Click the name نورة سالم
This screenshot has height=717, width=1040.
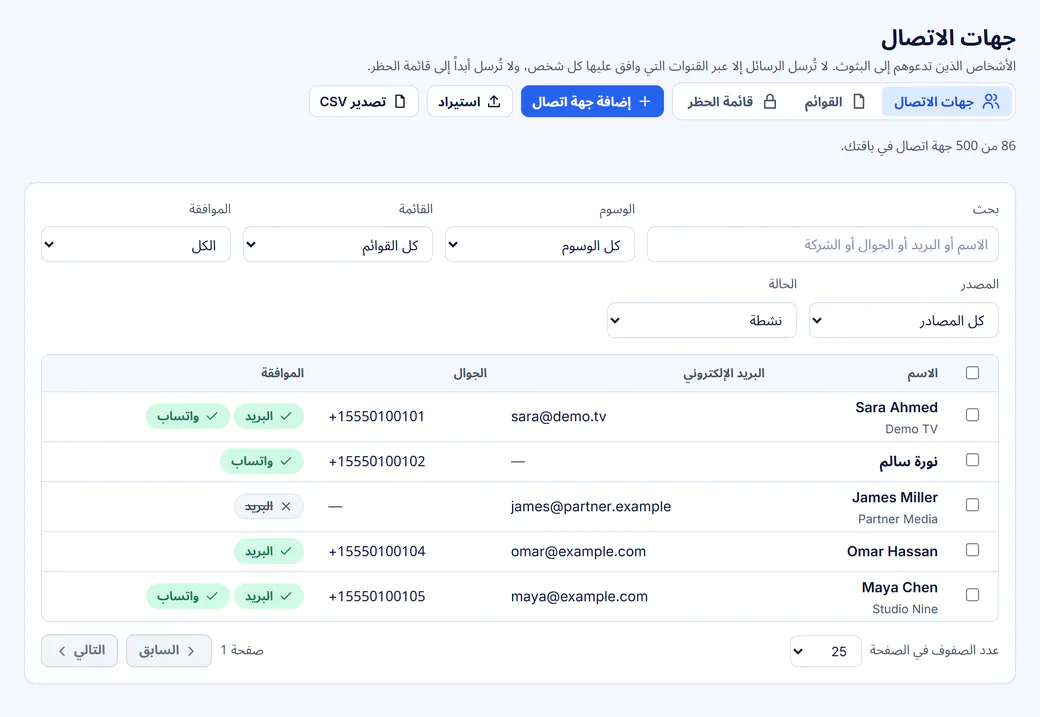coord(908,461)
